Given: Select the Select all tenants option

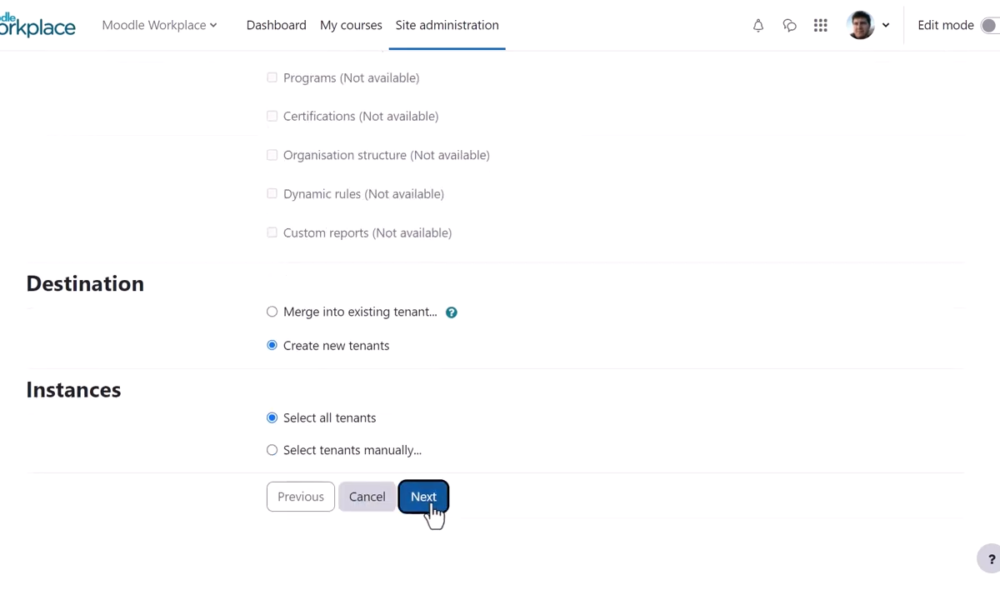Looking at the screenshot, I should 272,418.
